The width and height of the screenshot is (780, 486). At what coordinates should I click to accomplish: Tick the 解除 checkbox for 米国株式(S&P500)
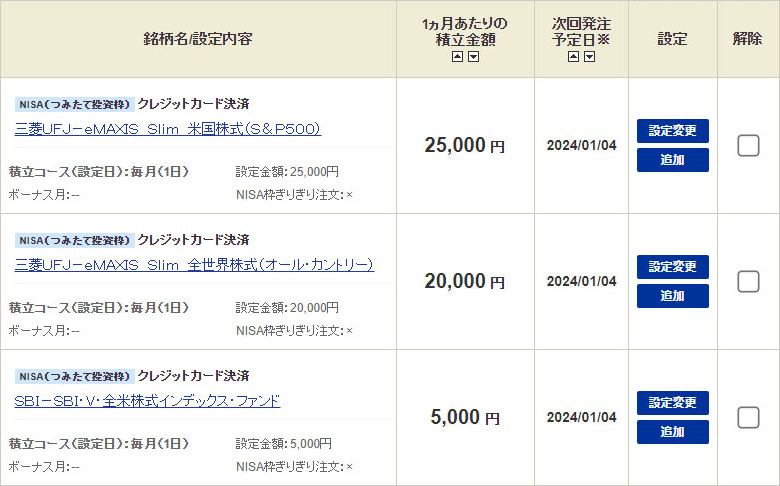pyautogui.click(x=748, y=145)
